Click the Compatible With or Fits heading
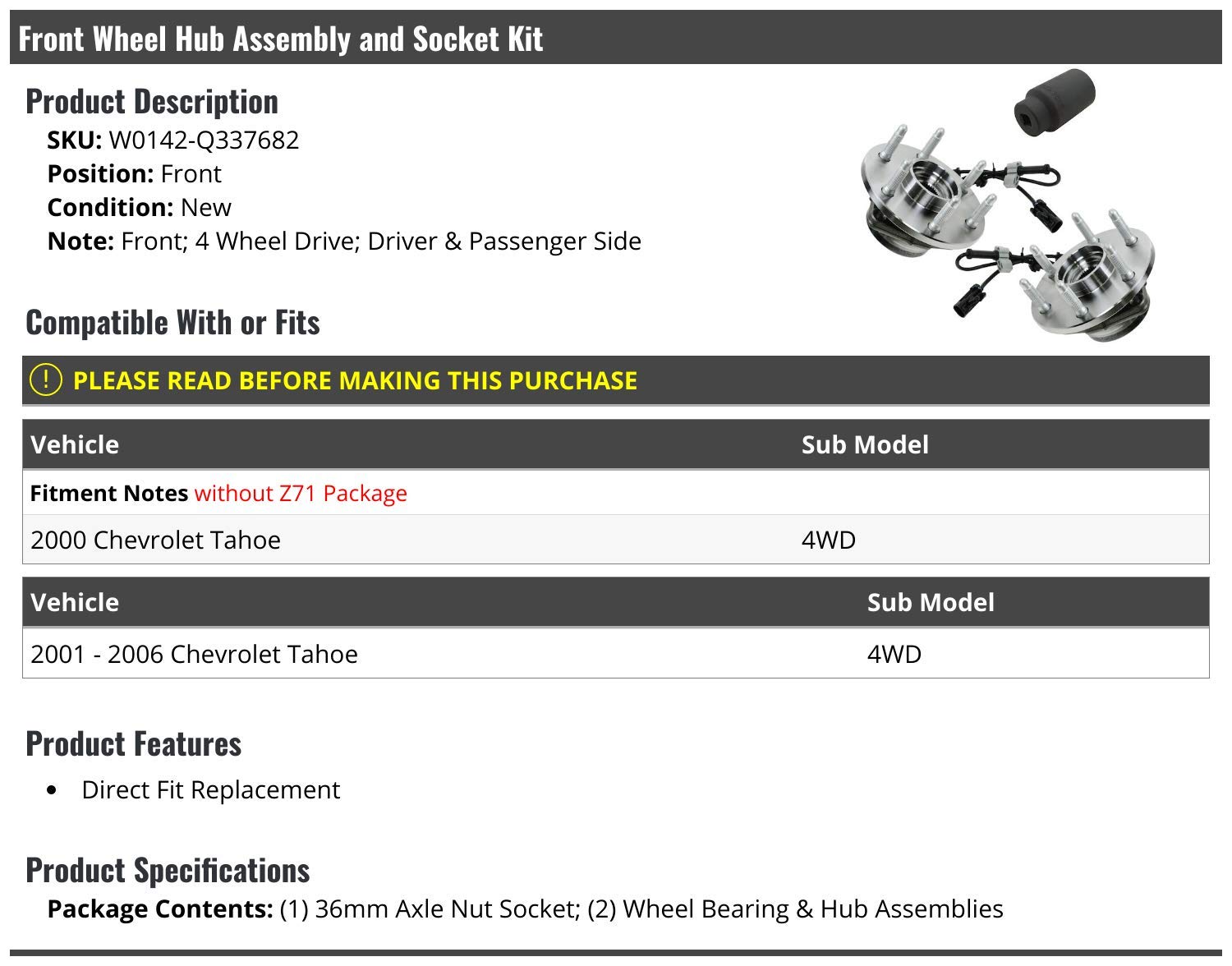The height and width of the screenshot is (966, 1232). click(172, 322)
